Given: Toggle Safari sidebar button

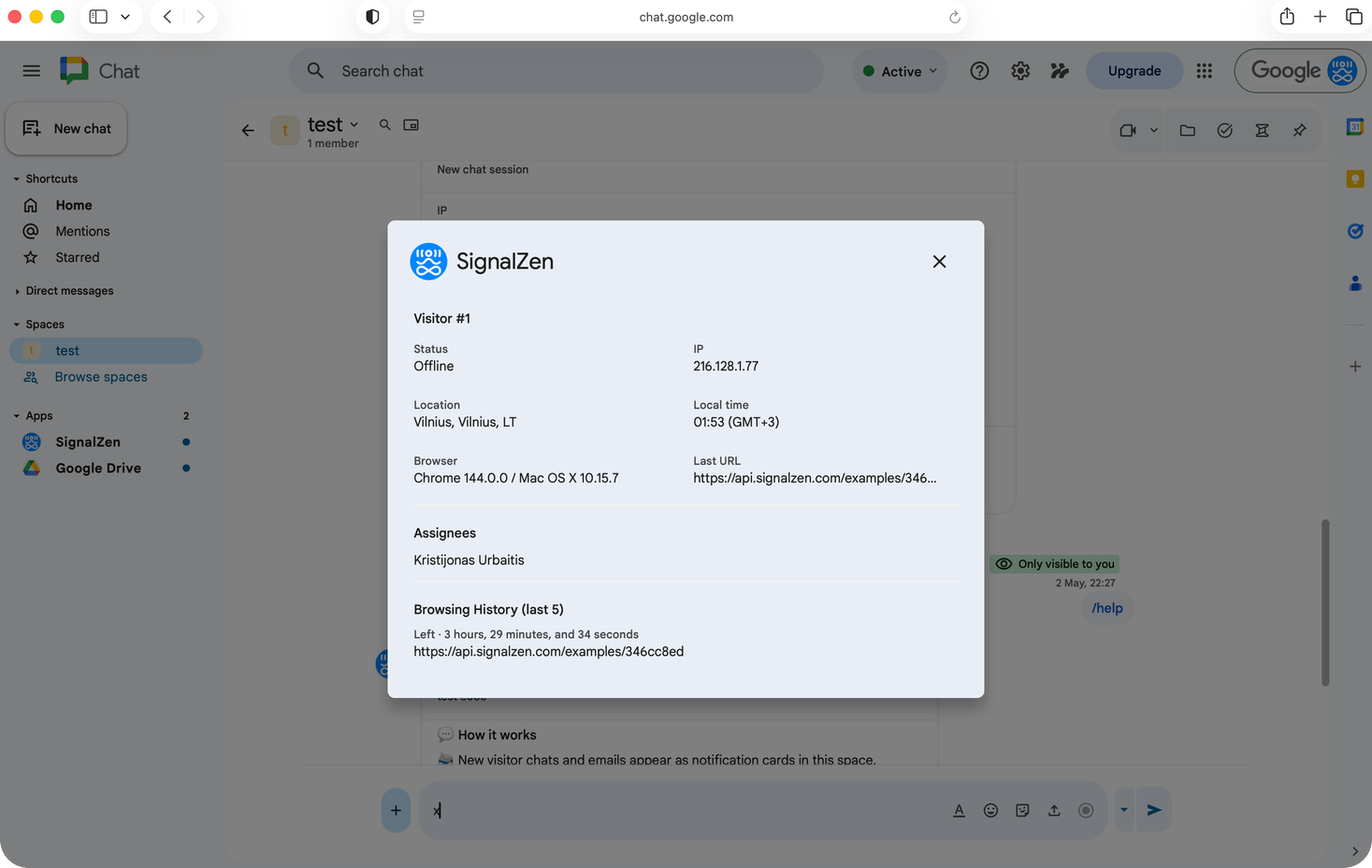Looking at the screenshot, I should tap(98, 17).
